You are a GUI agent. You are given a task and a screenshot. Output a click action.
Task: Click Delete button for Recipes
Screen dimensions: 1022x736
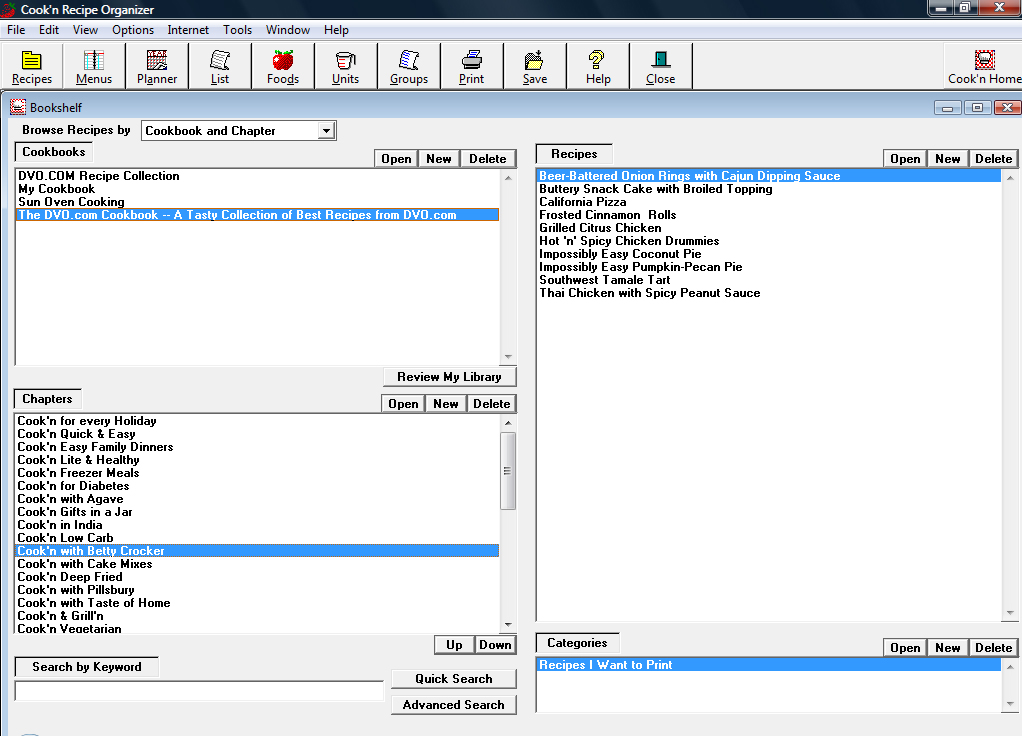[x=993, y=158]
